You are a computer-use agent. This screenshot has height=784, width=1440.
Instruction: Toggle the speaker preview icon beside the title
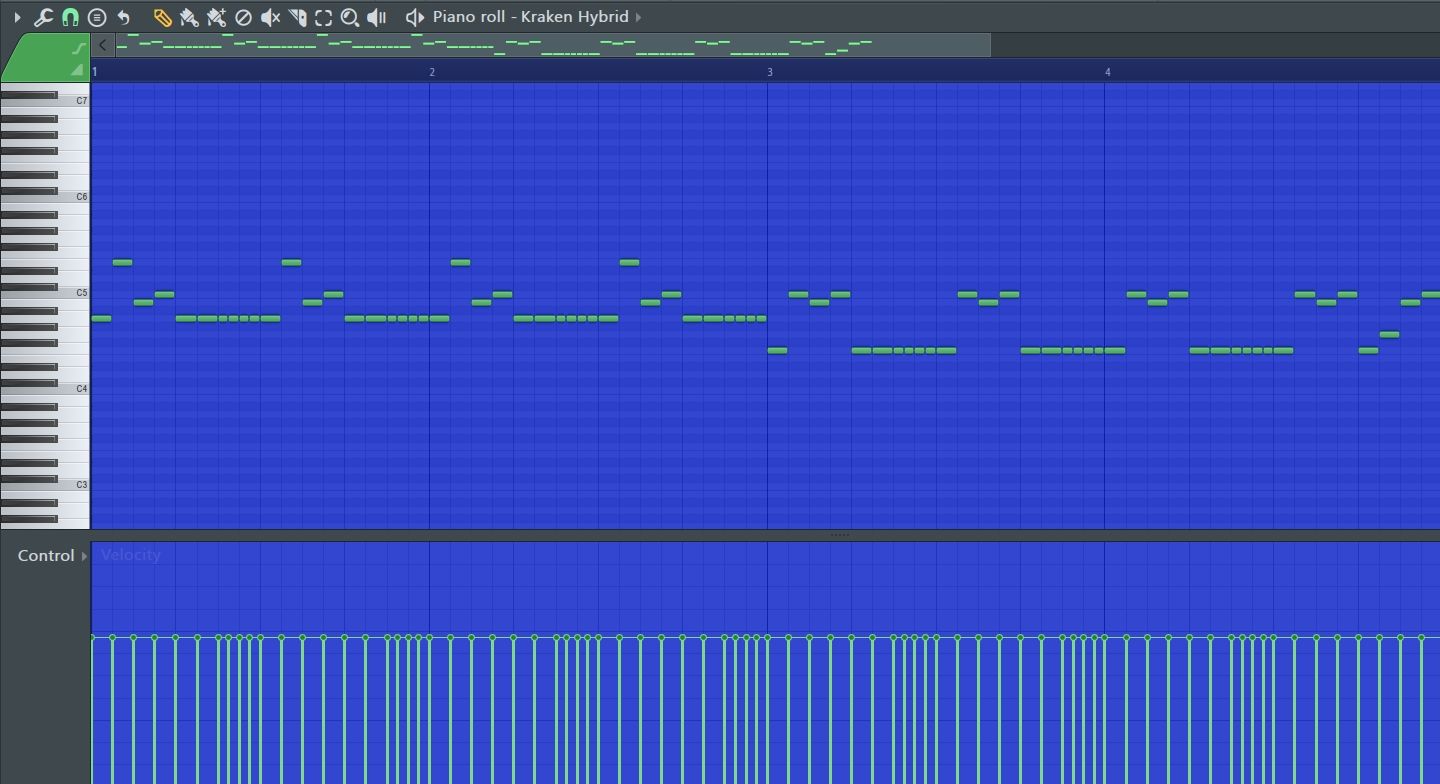pos(414,17)
